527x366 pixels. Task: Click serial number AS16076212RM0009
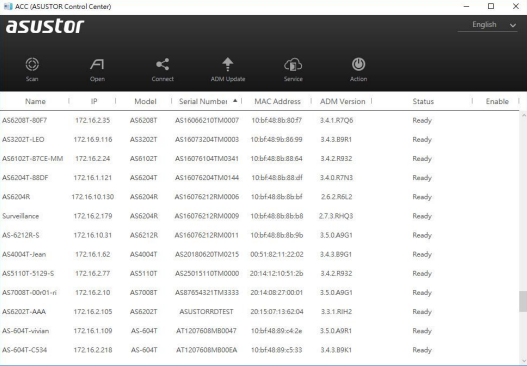pos(207,216)
